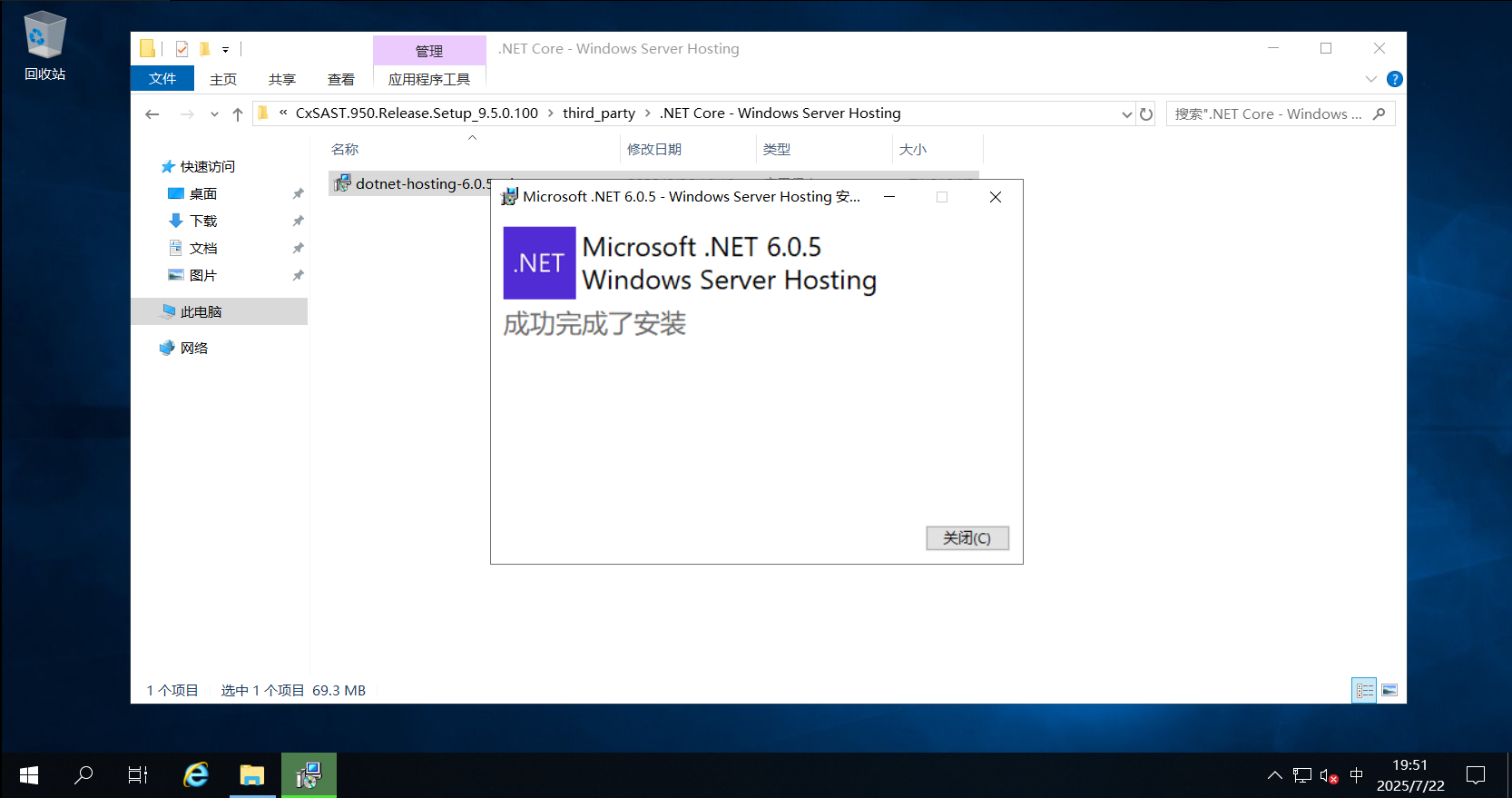Sort files by 类型 column
The image size is (1512, 798).
(777, 149)
